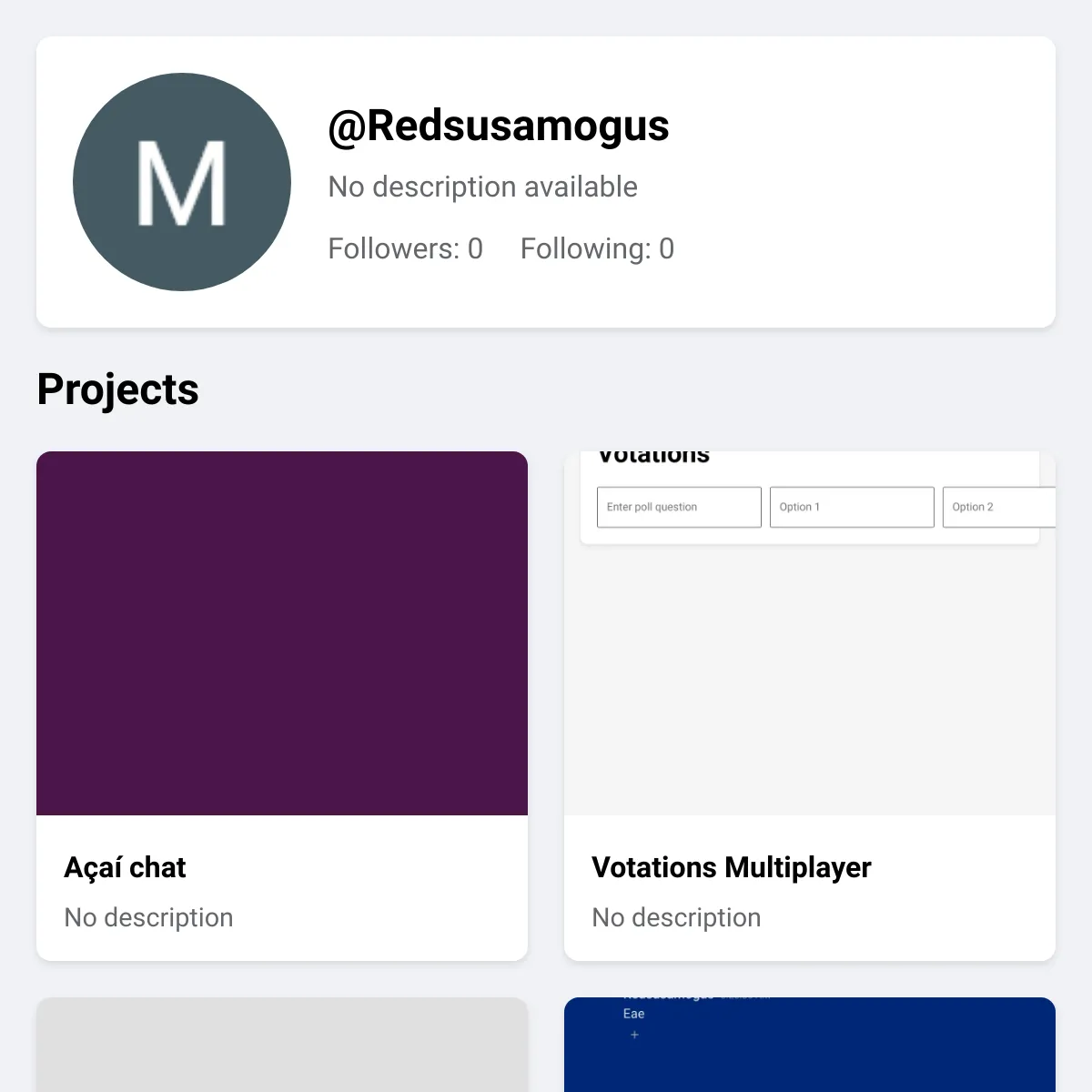This screenshot has width=1092, height=1092.
Task: Click the round M avatar icon
Action: [182, 182]
